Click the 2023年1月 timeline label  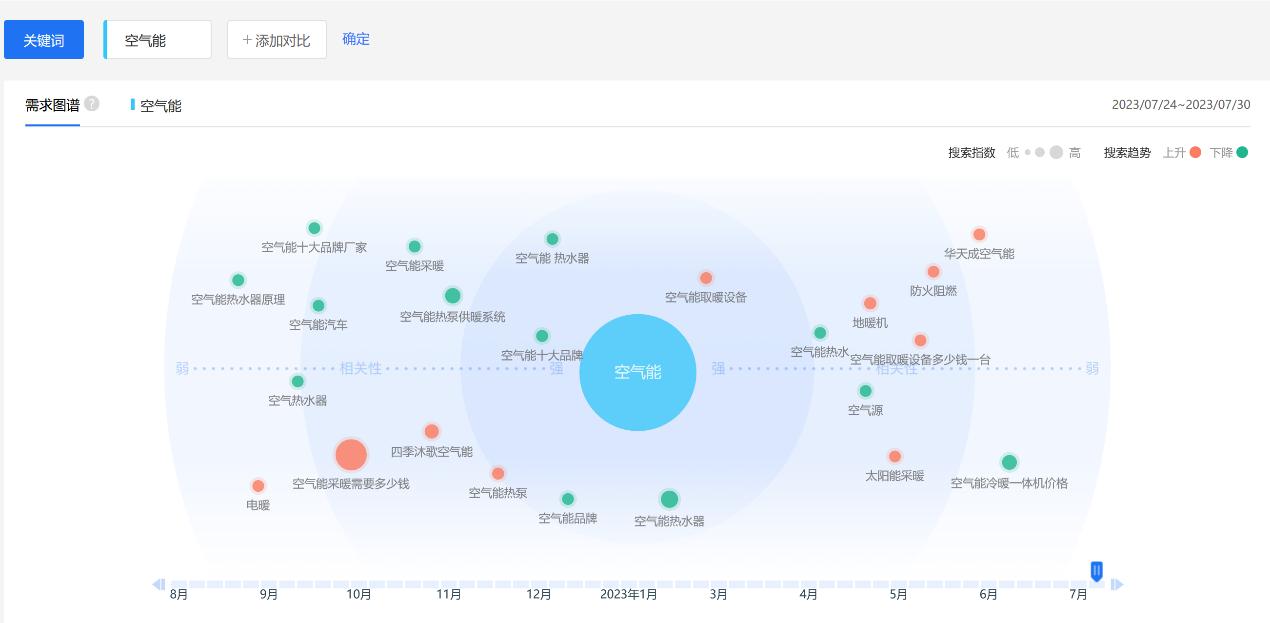(x=629, y=594)
